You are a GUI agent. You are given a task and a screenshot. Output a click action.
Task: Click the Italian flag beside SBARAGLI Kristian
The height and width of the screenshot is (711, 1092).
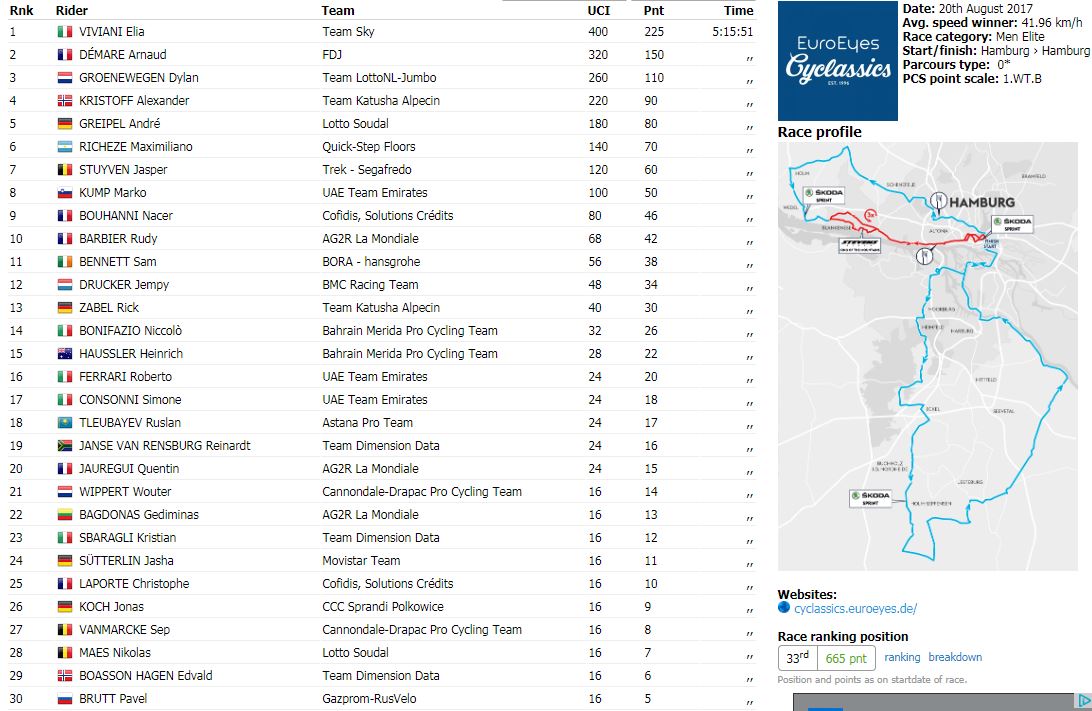pyautogui.click(x=65, y=537)
